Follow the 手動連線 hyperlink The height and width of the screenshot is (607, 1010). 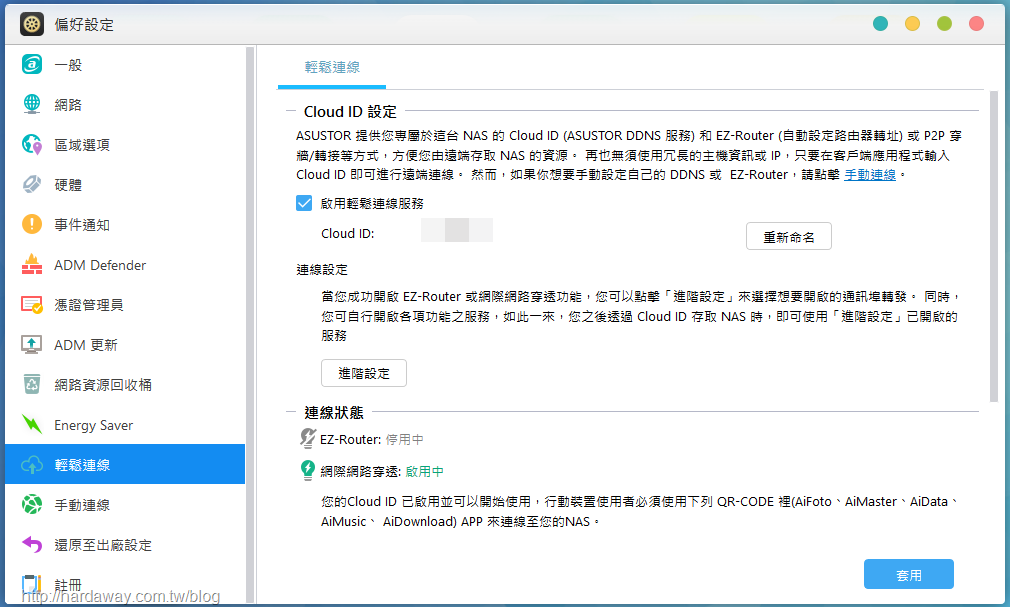(870, 175)
